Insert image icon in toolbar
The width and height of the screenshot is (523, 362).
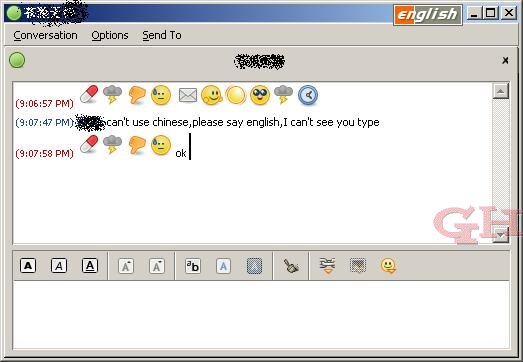(x=358, y=266)
